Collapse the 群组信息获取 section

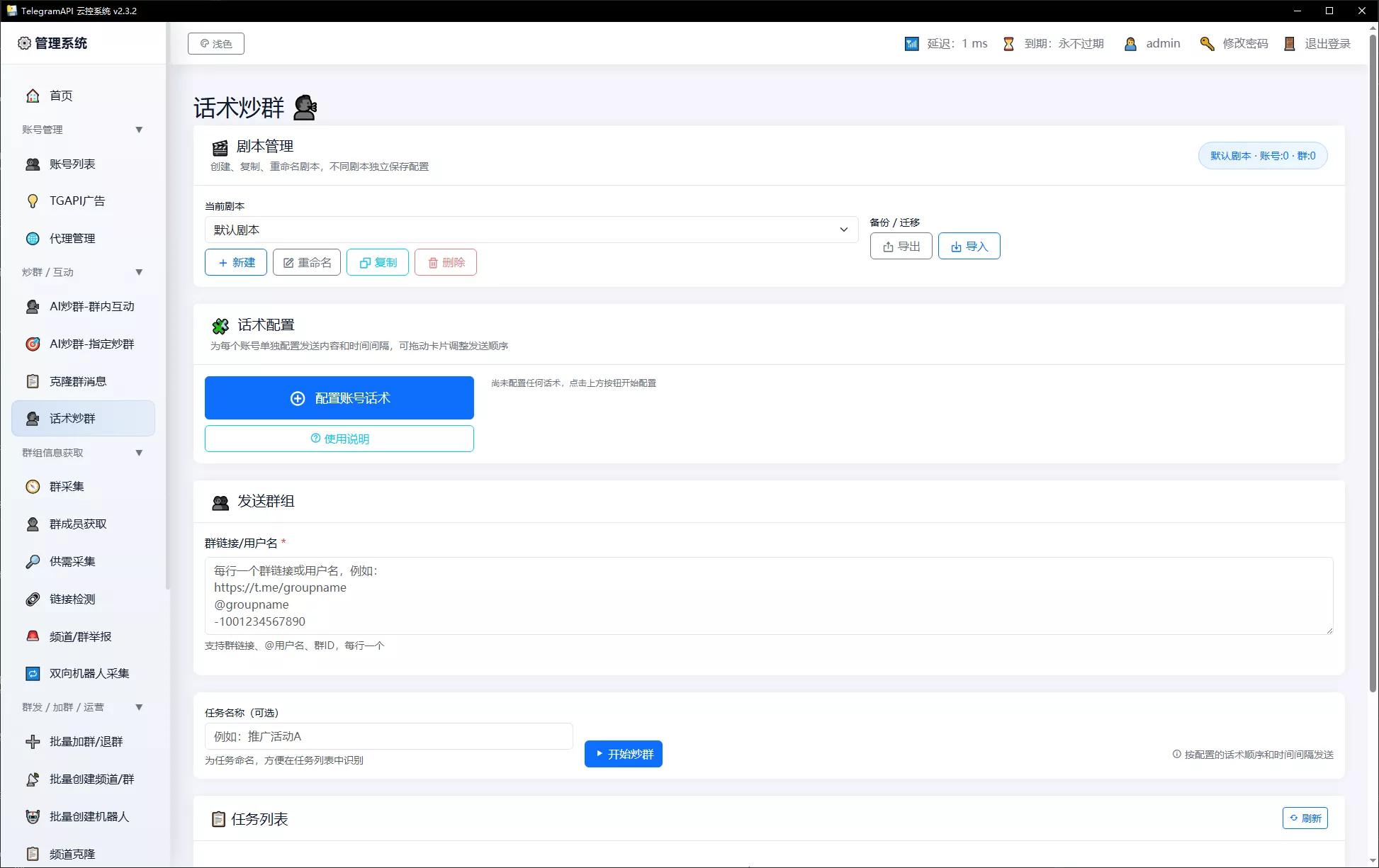pyautogui.click(x=139, y=453)
